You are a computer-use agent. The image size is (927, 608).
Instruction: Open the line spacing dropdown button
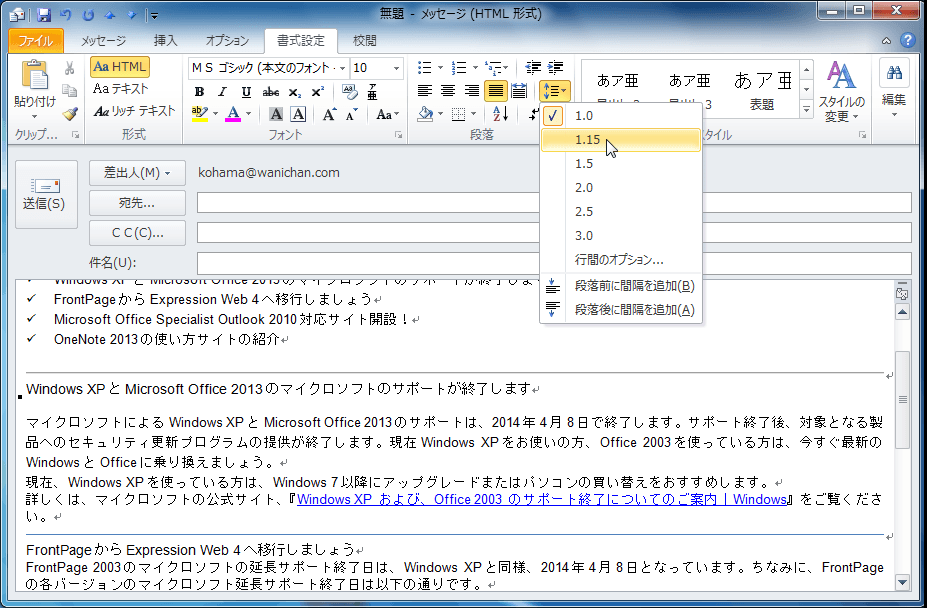click(x=555, y=91)
